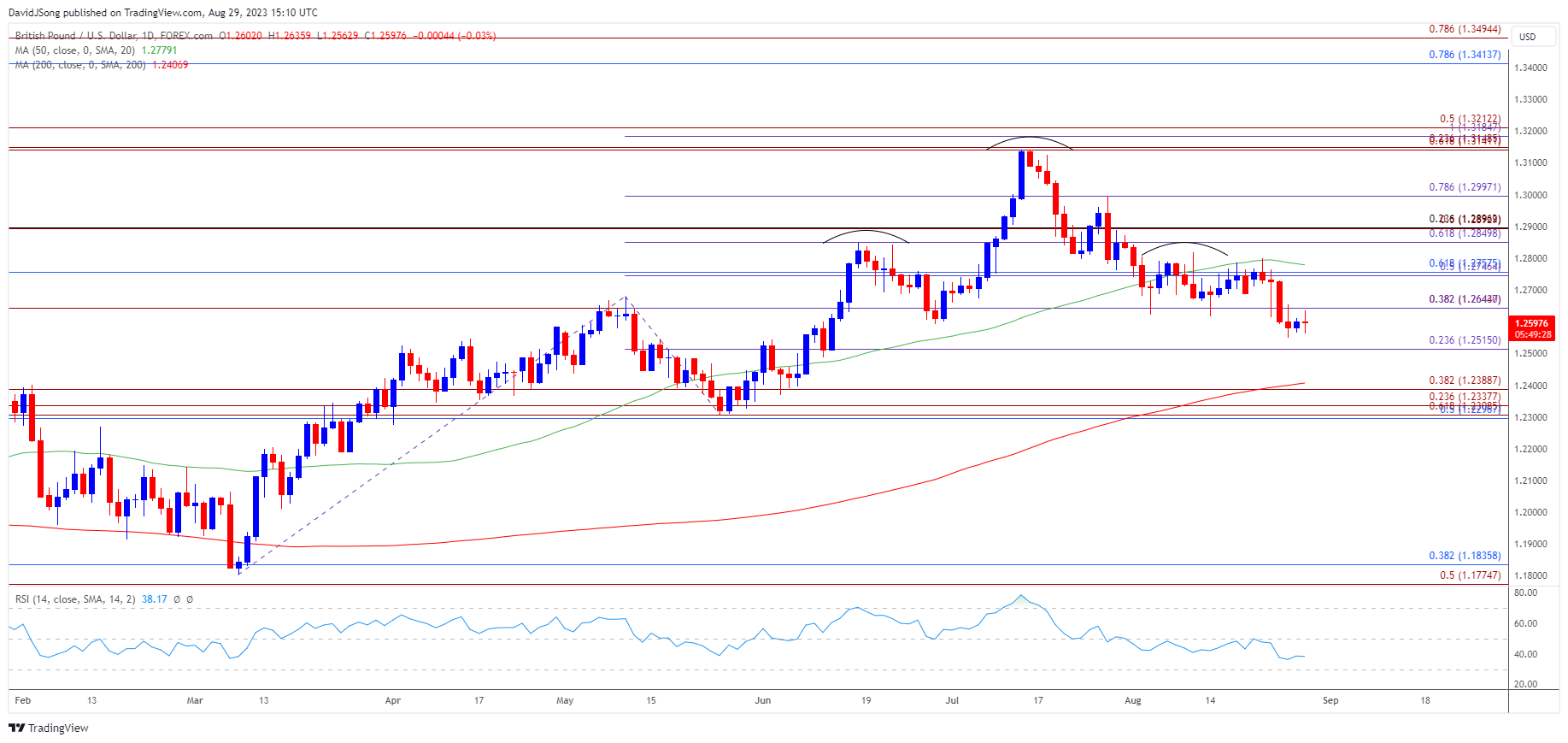Click the RSI 60.00 axis label
This screenshot has width=1568, height=743.
pos(1525,624)
